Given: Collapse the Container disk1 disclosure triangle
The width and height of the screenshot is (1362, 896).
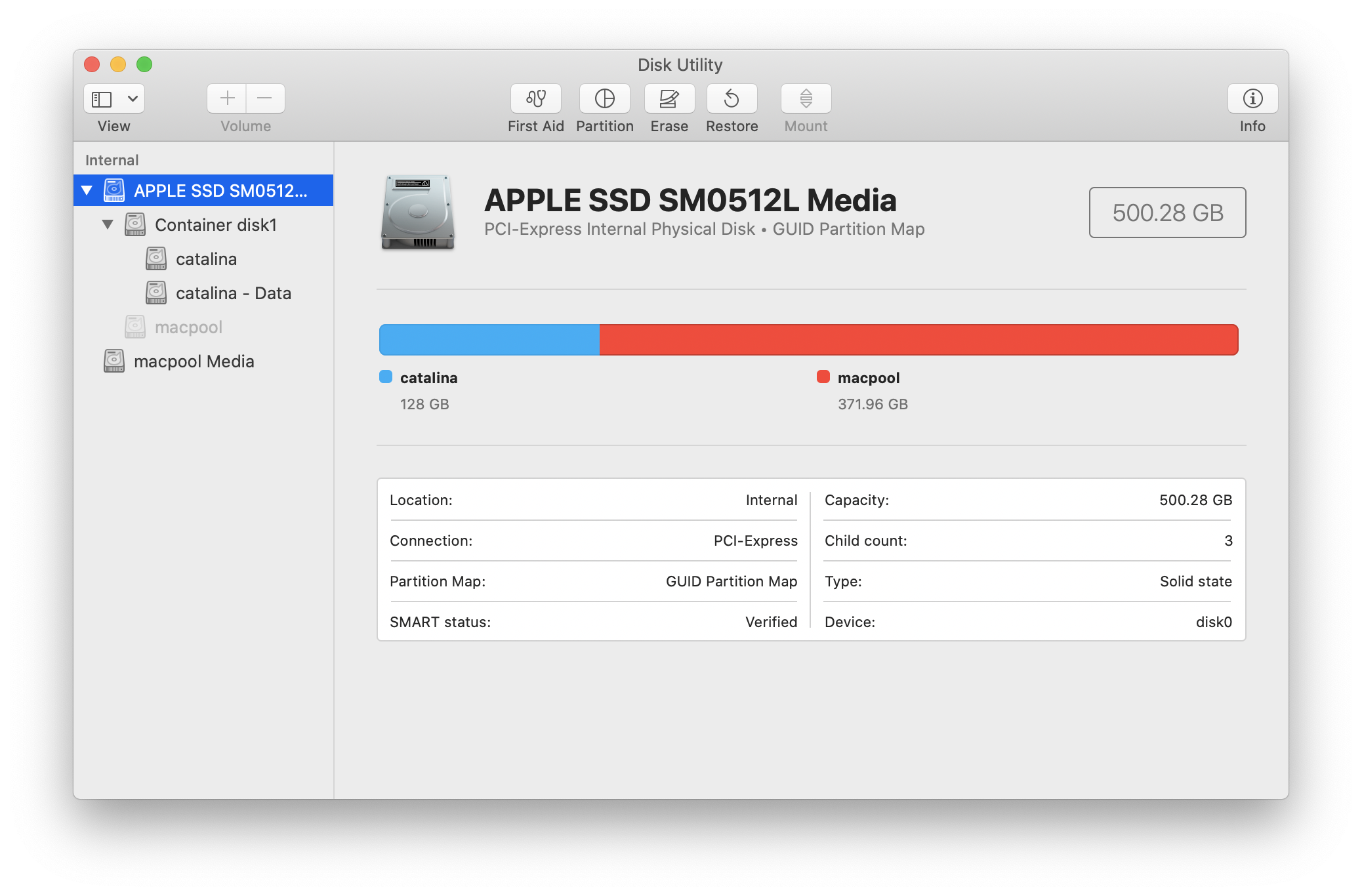Looking at the screenshot, I should point(108,225).
